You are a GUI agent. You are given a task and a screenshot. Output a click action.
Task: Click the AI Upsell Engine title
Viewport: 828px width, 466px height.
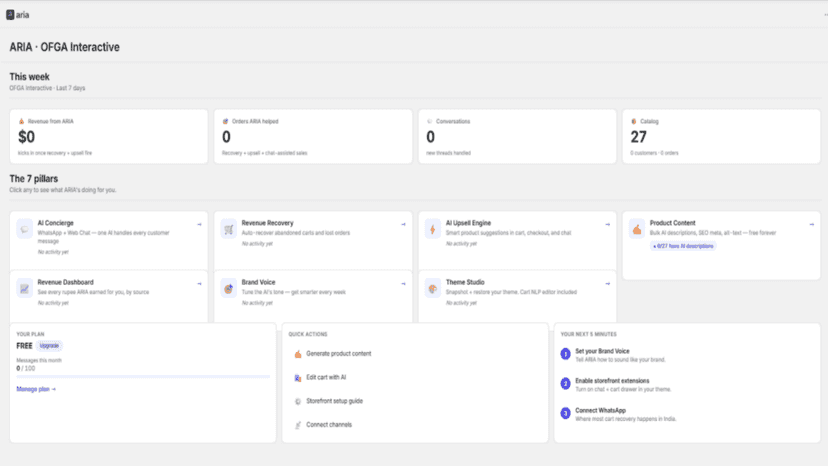468,223
